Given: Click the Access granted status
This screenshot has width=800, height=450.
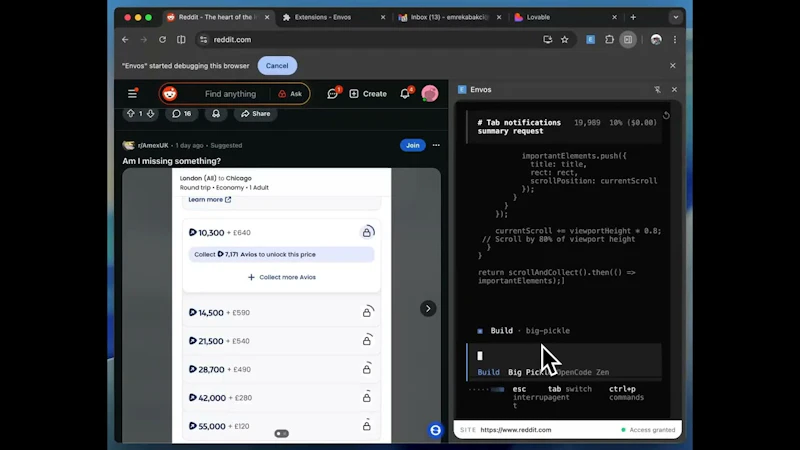Looking at the screenshot, I should (648, 430).
